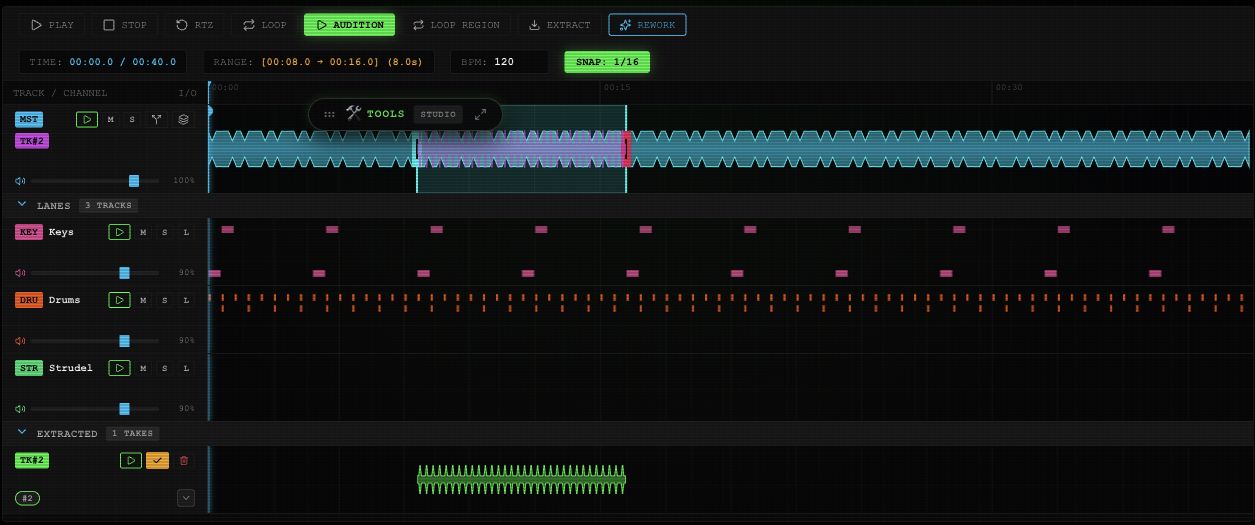Click the range display 00:08.0 to 00:16.0
The image size is (1255, 525).
point(320,62)
